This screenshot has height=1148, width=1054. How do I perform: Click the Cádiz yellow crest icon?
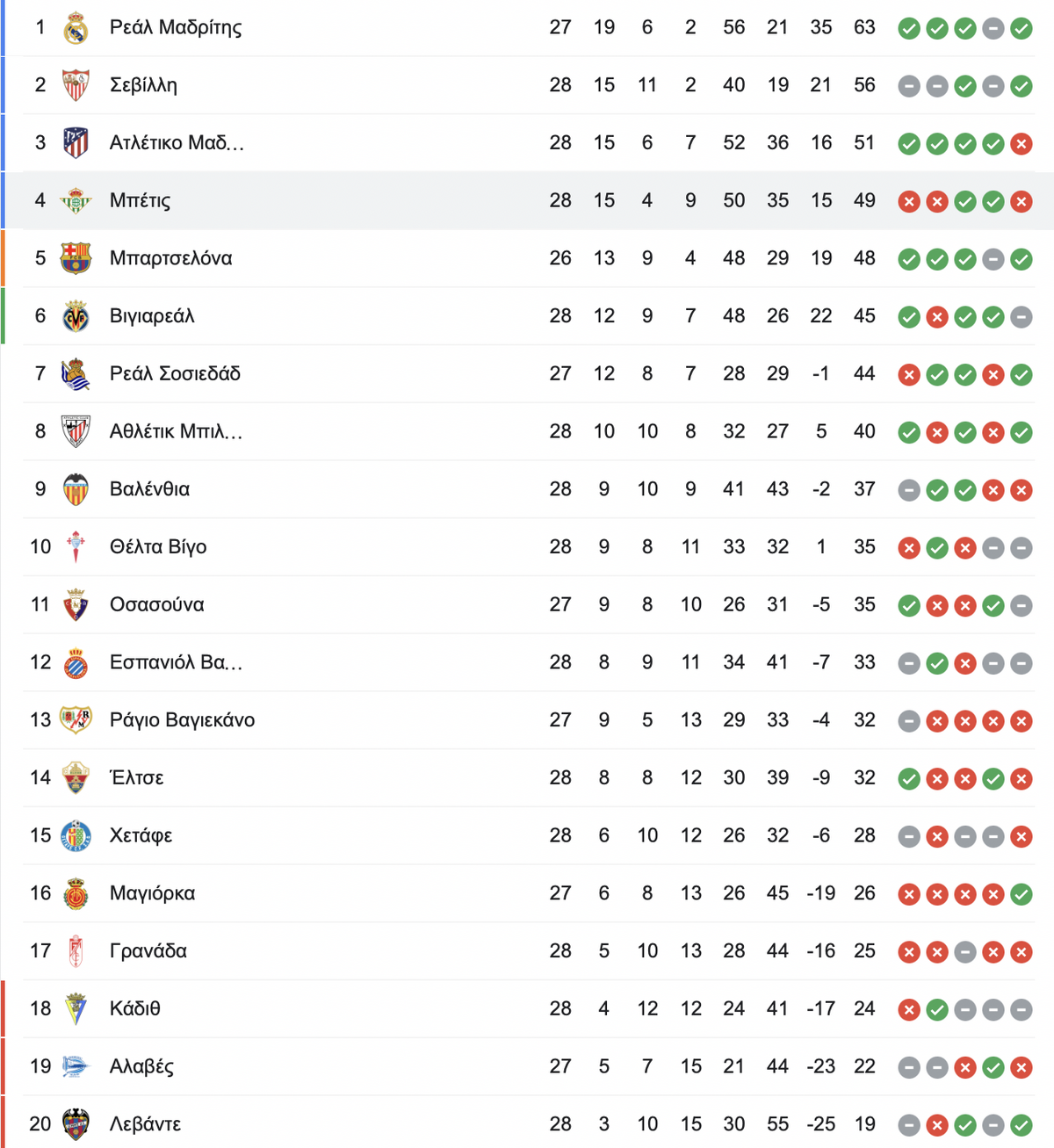(76, 1008)
